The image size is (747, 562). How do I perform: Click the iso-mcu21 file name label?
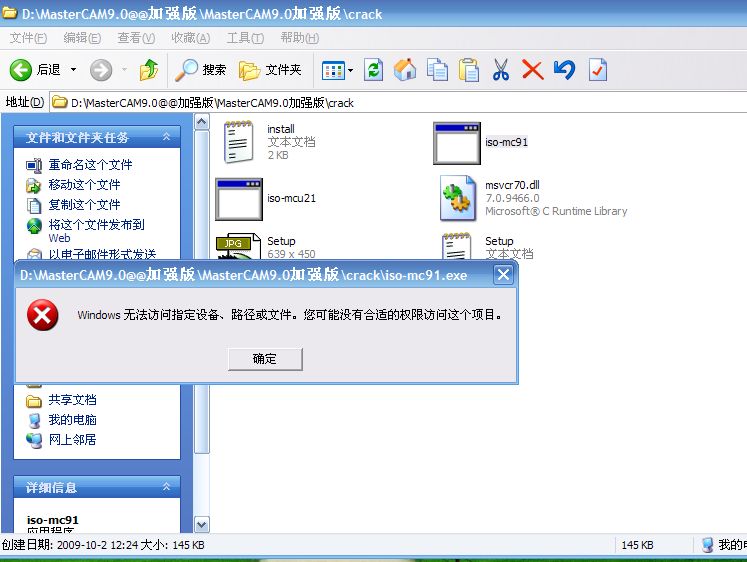click(292, 199)
